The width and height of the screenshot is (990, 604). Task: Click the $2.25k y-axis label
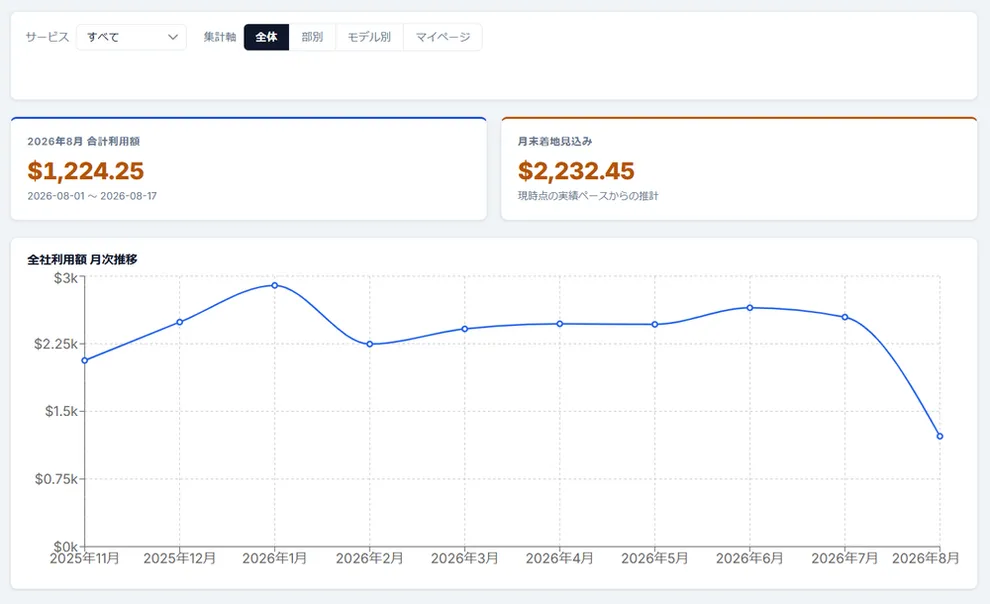[56, 344]
